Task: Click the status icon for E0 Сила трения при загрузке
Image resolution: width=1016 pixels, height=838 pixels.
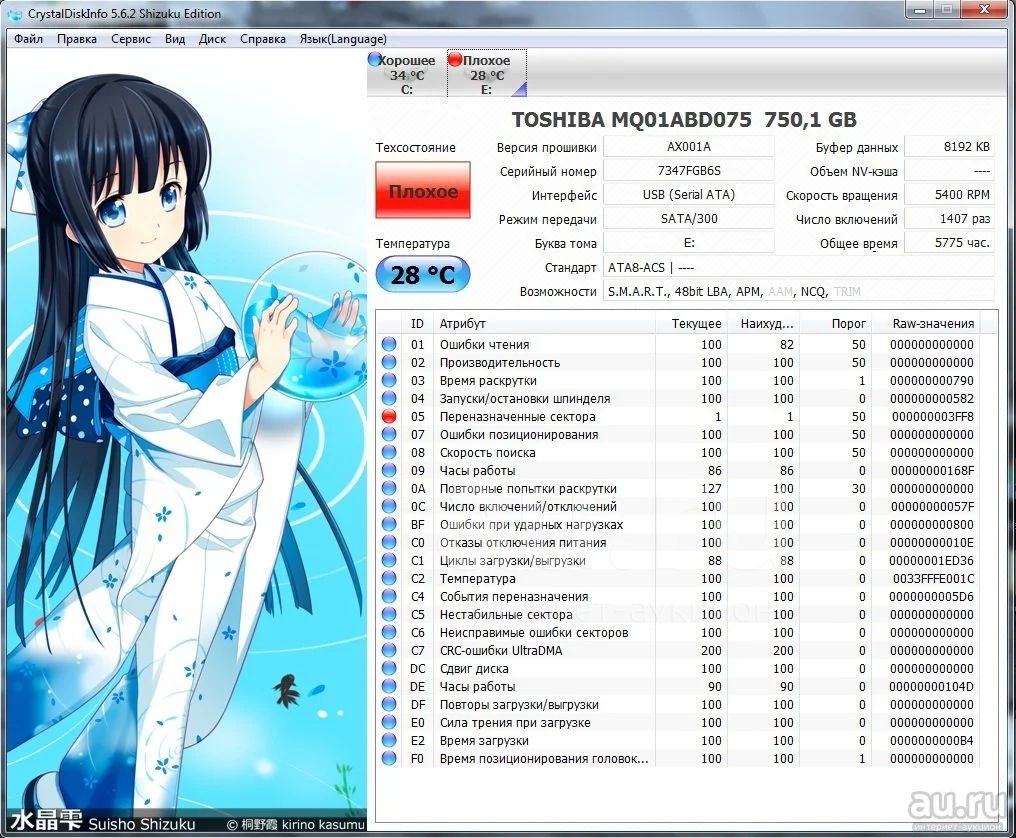Action: point(389,722)
